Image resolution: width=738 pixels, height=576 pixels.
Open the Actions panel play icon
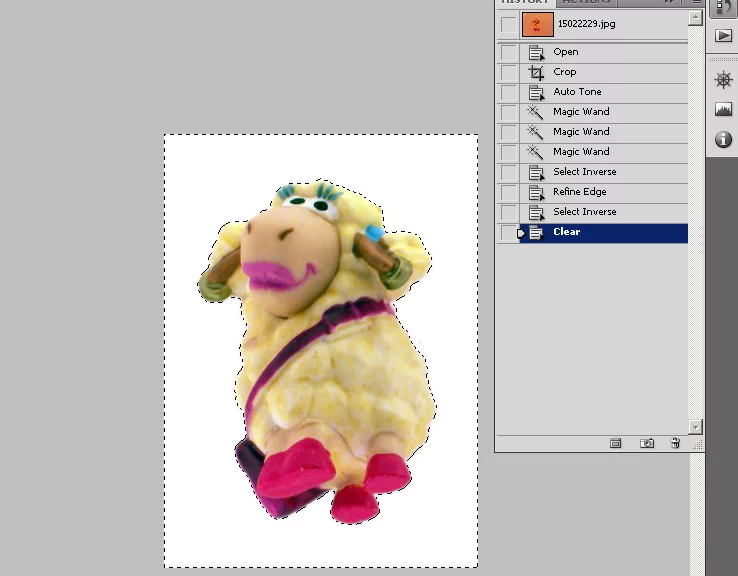point(723,36)
